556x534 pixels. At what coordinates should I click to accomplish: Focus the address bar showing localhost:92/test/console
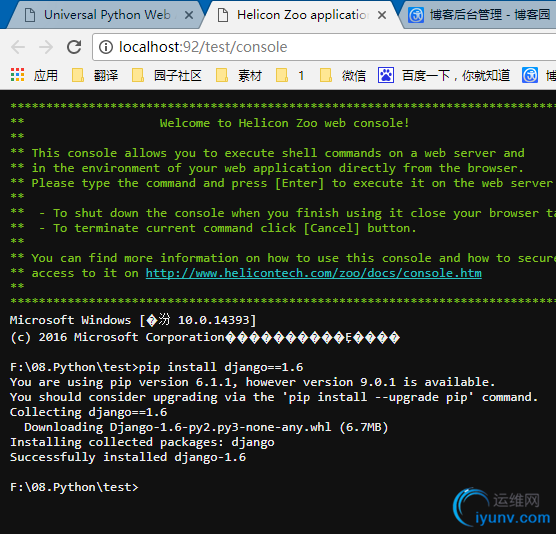(x=324, y=47)
